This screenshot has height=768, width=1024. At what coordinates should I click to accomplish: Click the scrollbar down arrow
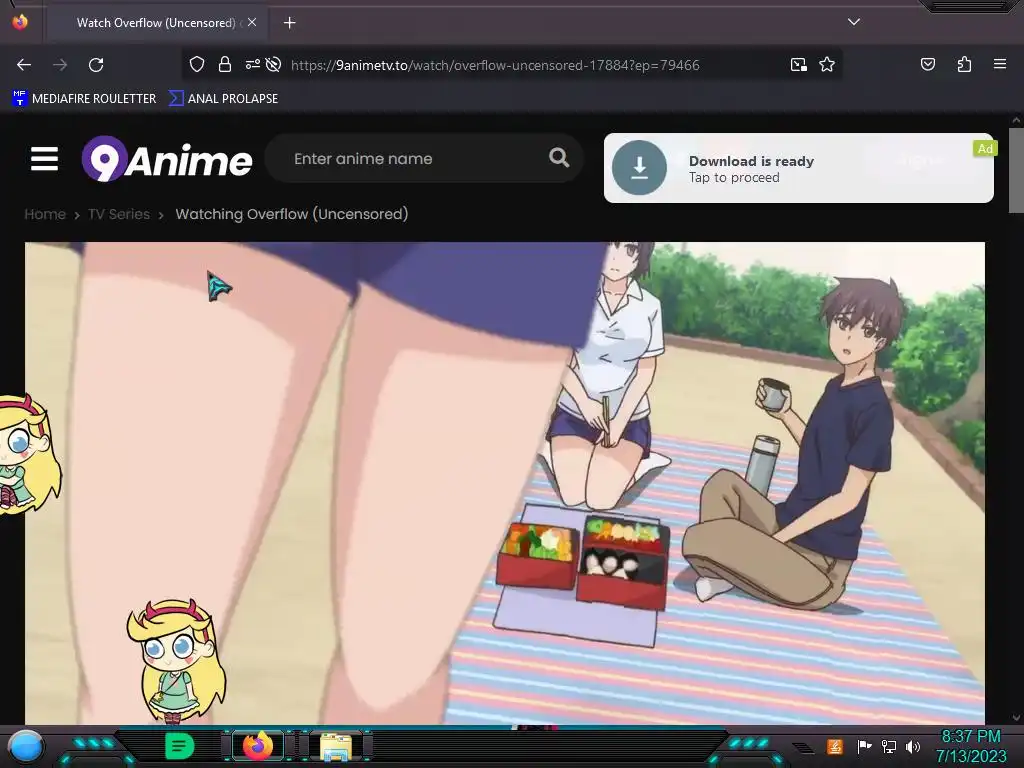point(1016,717)
